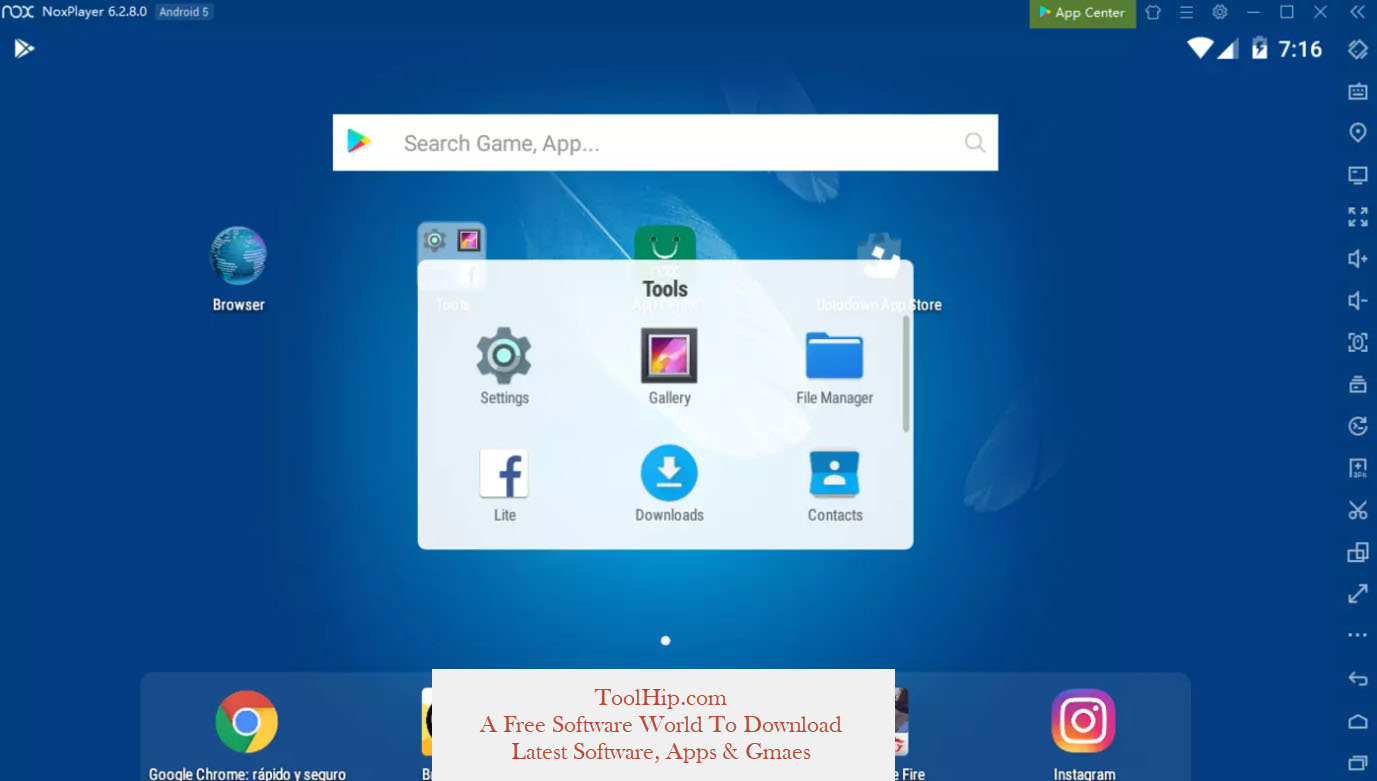The image size is (1377, 781).
Task: Launch the Browser app on home screen
Action: pos(238,256)
